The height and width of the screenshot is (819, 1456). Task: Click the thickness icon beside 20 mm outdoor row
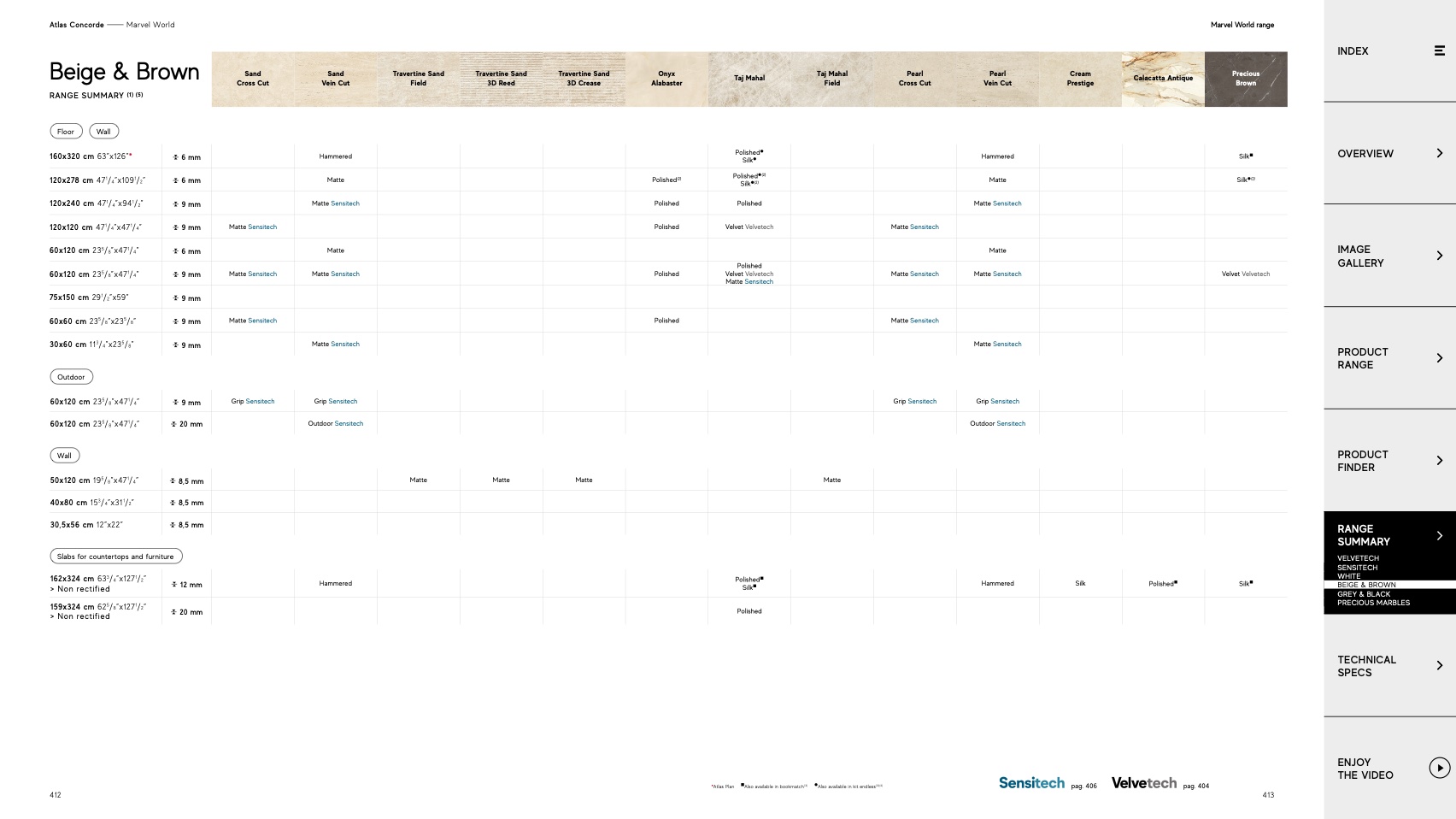click(173, 424)
